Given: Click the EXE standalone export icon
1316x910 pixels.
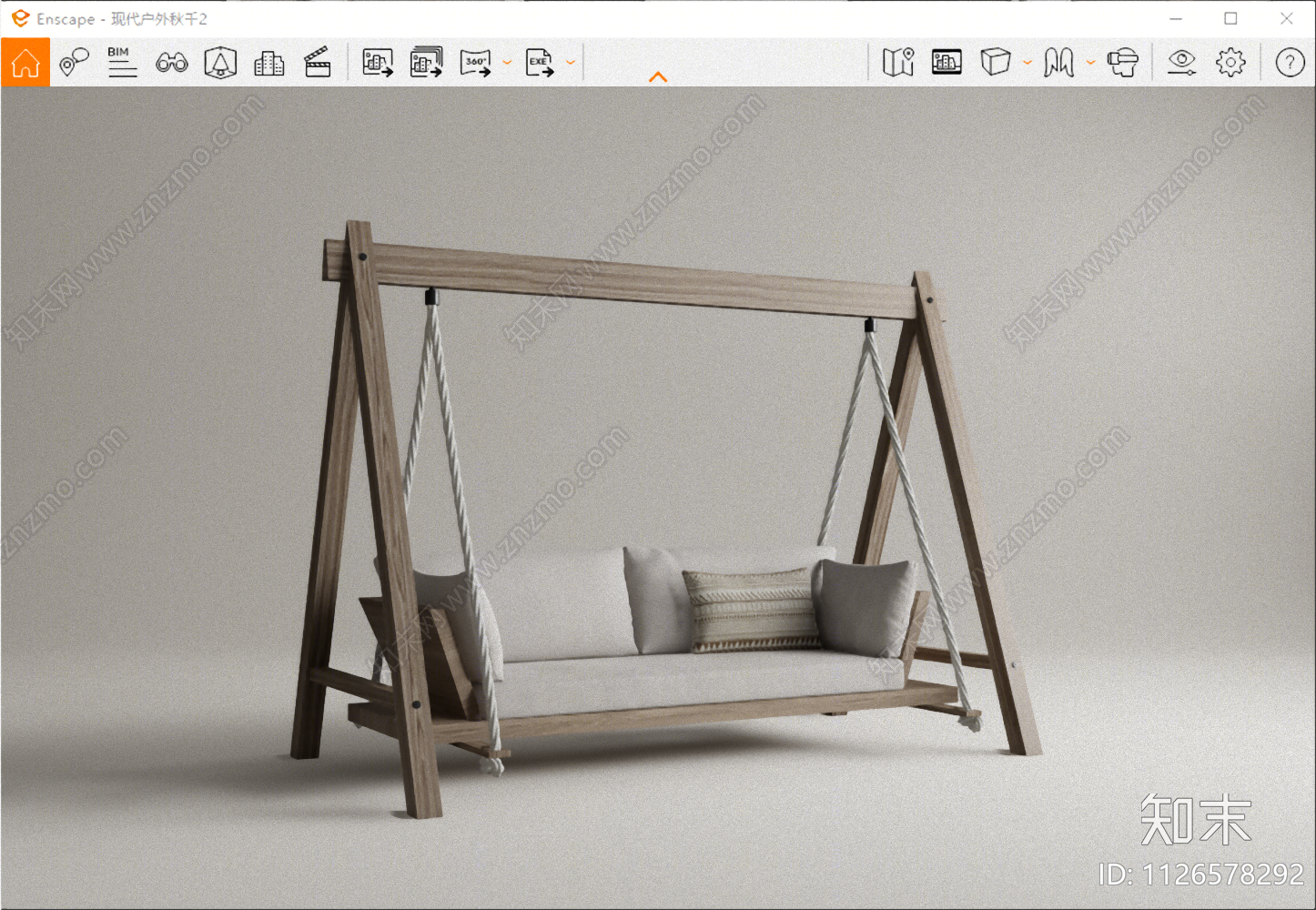Looking at the screenshot, I should pyautogui.click(x=540, y=63).
